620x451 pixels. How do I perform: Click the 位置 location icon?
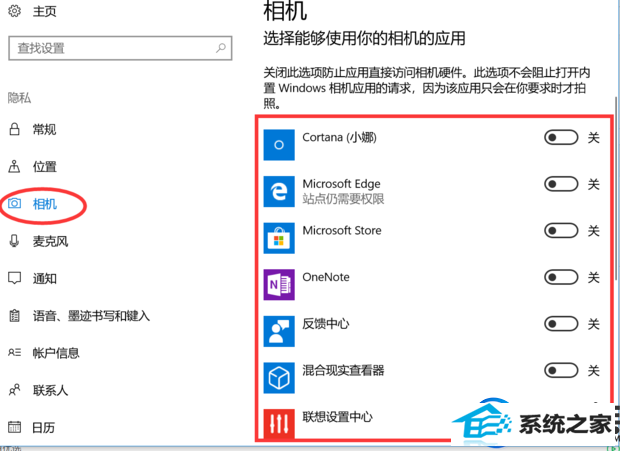point(15,166)
